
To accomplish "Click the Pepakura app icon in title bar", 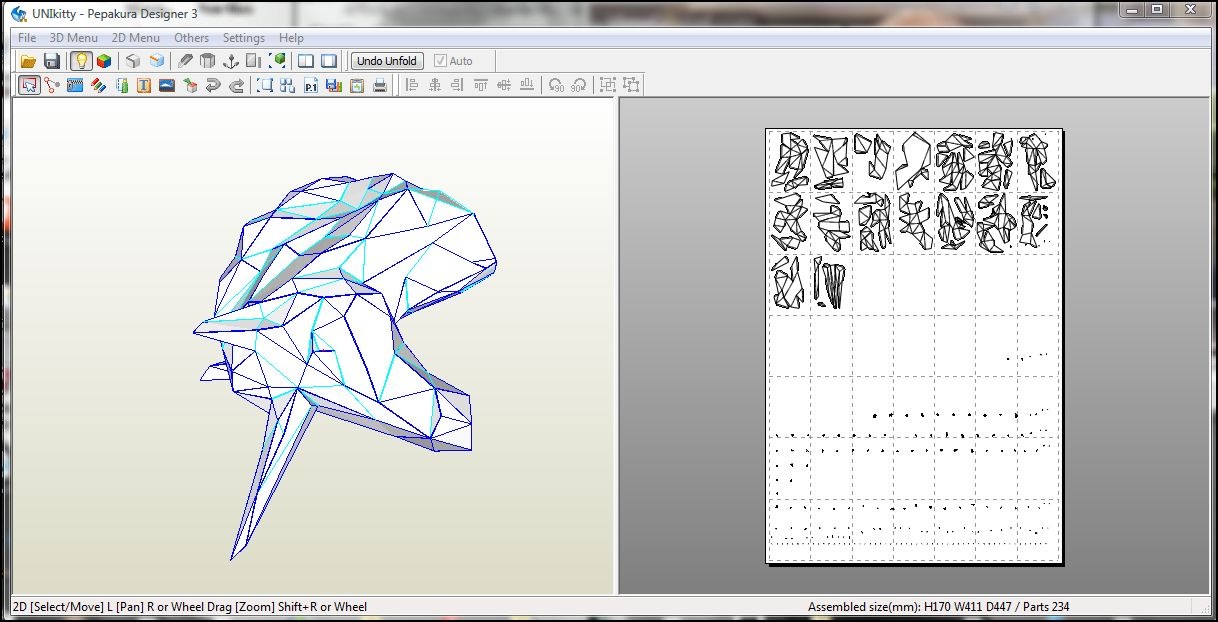I will [18, 13].
